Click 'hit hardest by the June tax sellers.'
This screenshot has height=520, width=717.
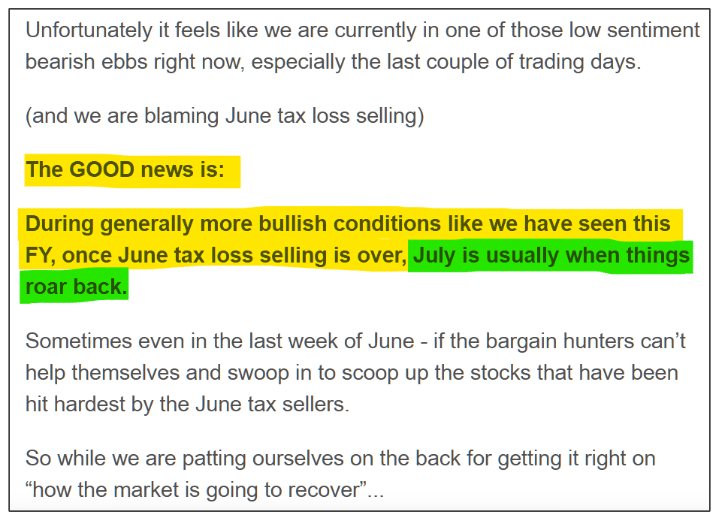(187, 404)
